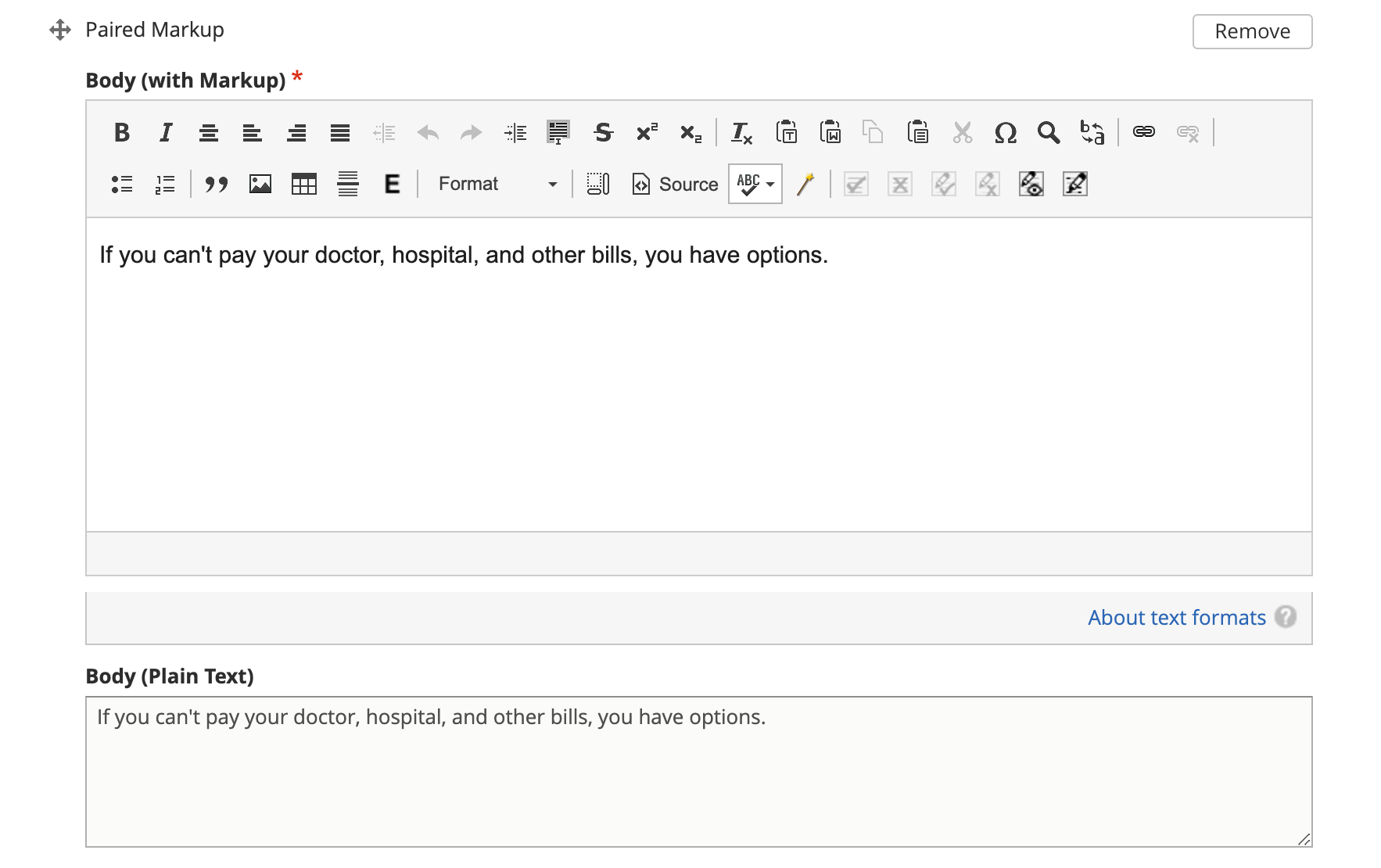Click the accept change checkmark icon
Viewport: 1381px width, 868px height.
tap(856, 184)
